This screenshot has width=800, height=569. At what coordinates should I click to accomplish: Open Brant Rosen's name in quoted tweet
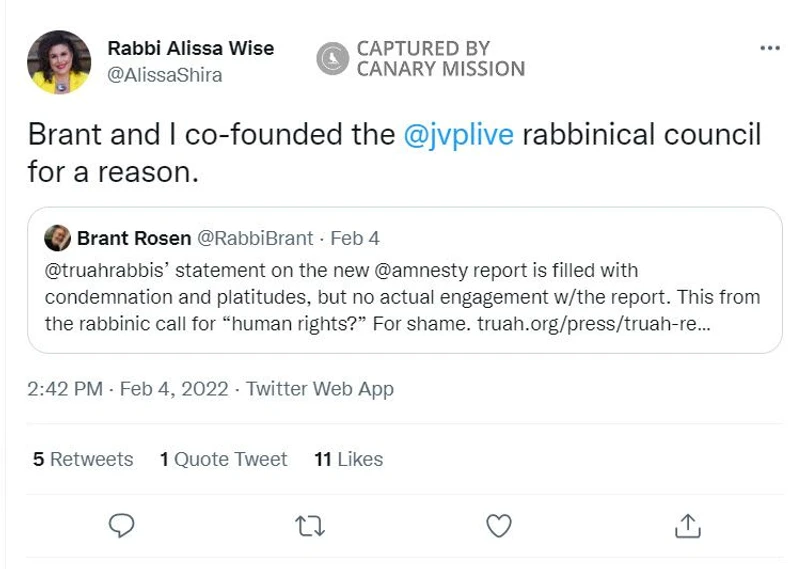point(133,238)
